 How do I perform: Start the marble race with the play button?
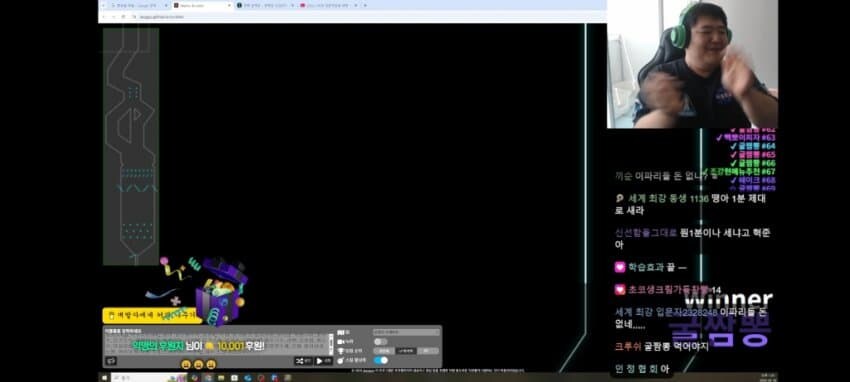coord(323,361)
